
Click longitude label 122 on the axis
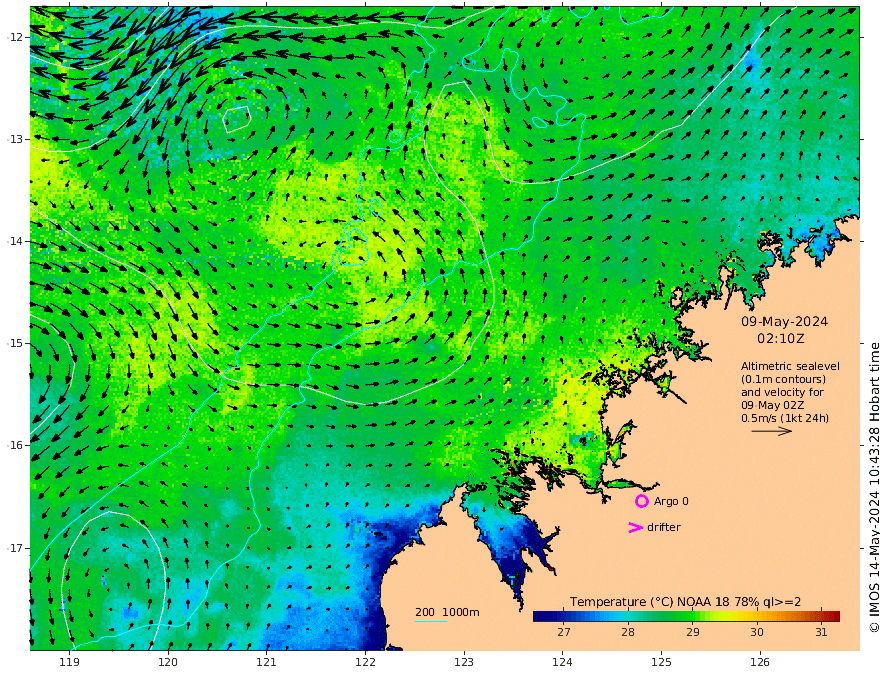(x=365, y=662)
